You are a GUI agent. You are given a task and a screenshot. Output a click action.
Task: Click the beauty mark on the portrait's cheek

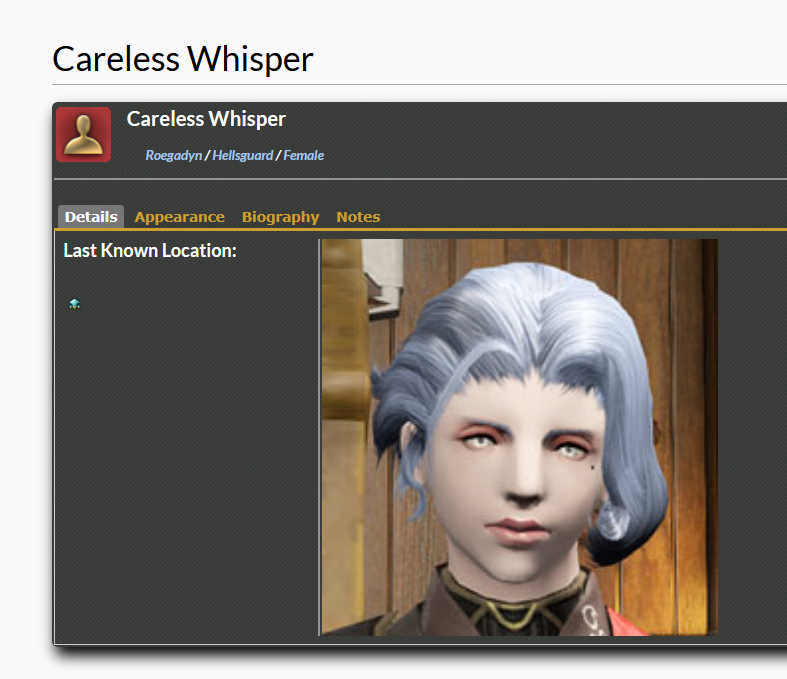[x=593, y=468]
